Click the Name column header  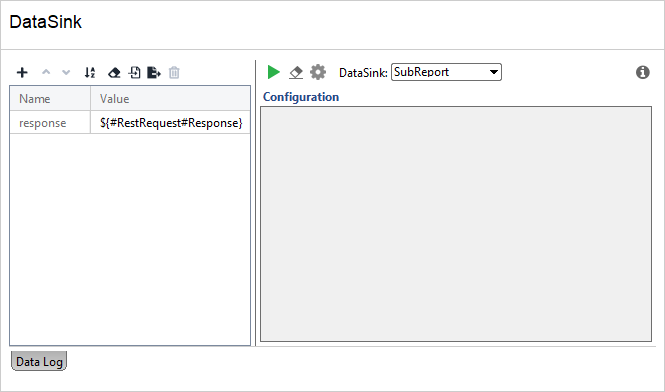(x=50, y=99)
